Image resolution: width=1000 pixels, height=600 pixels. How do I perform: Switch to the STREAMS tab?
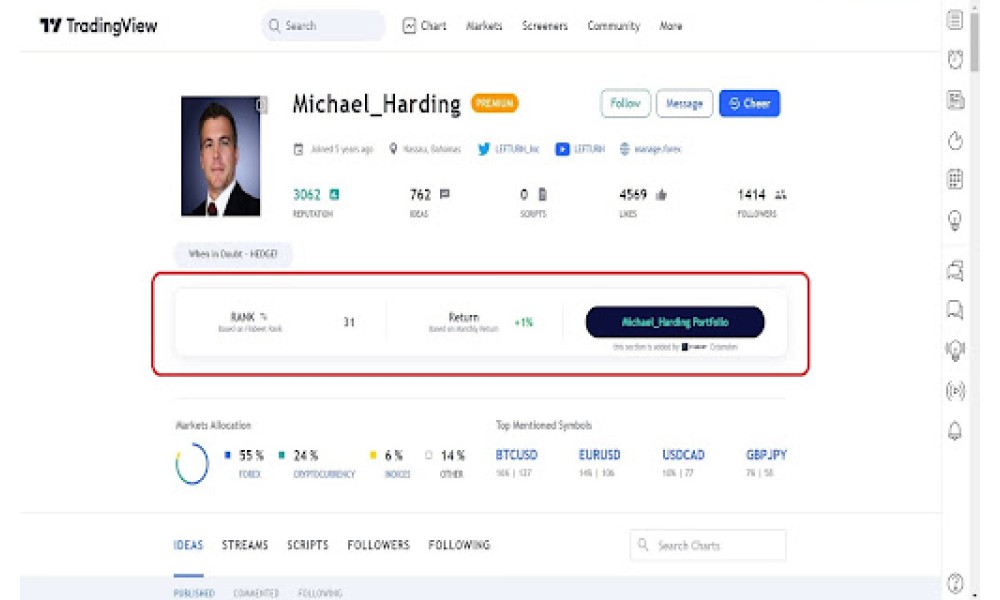(245, 545)
